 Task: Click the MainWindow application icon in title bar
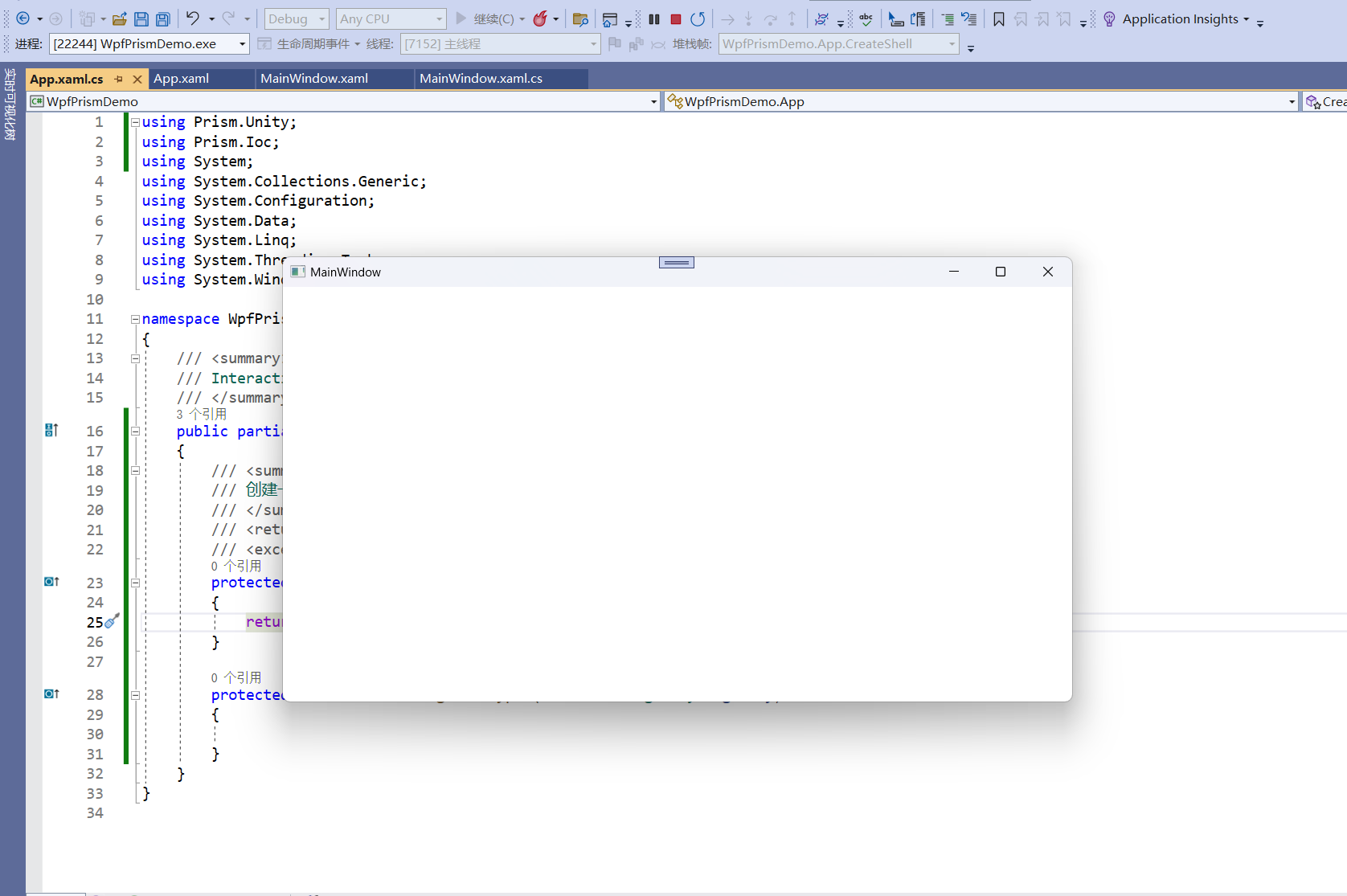click(297, 272)
